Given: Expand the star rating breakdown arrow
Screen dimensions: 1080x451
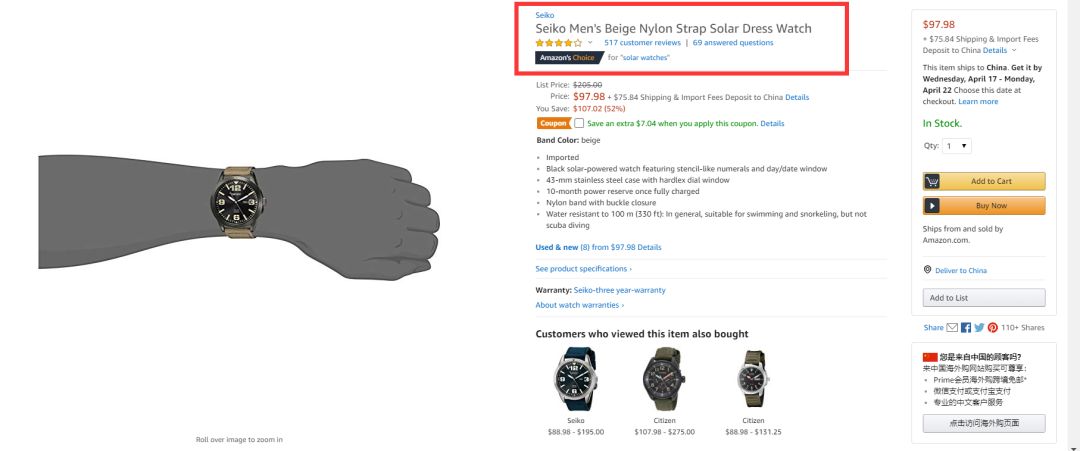Looking at the screenshot, I should click(590, 43).
